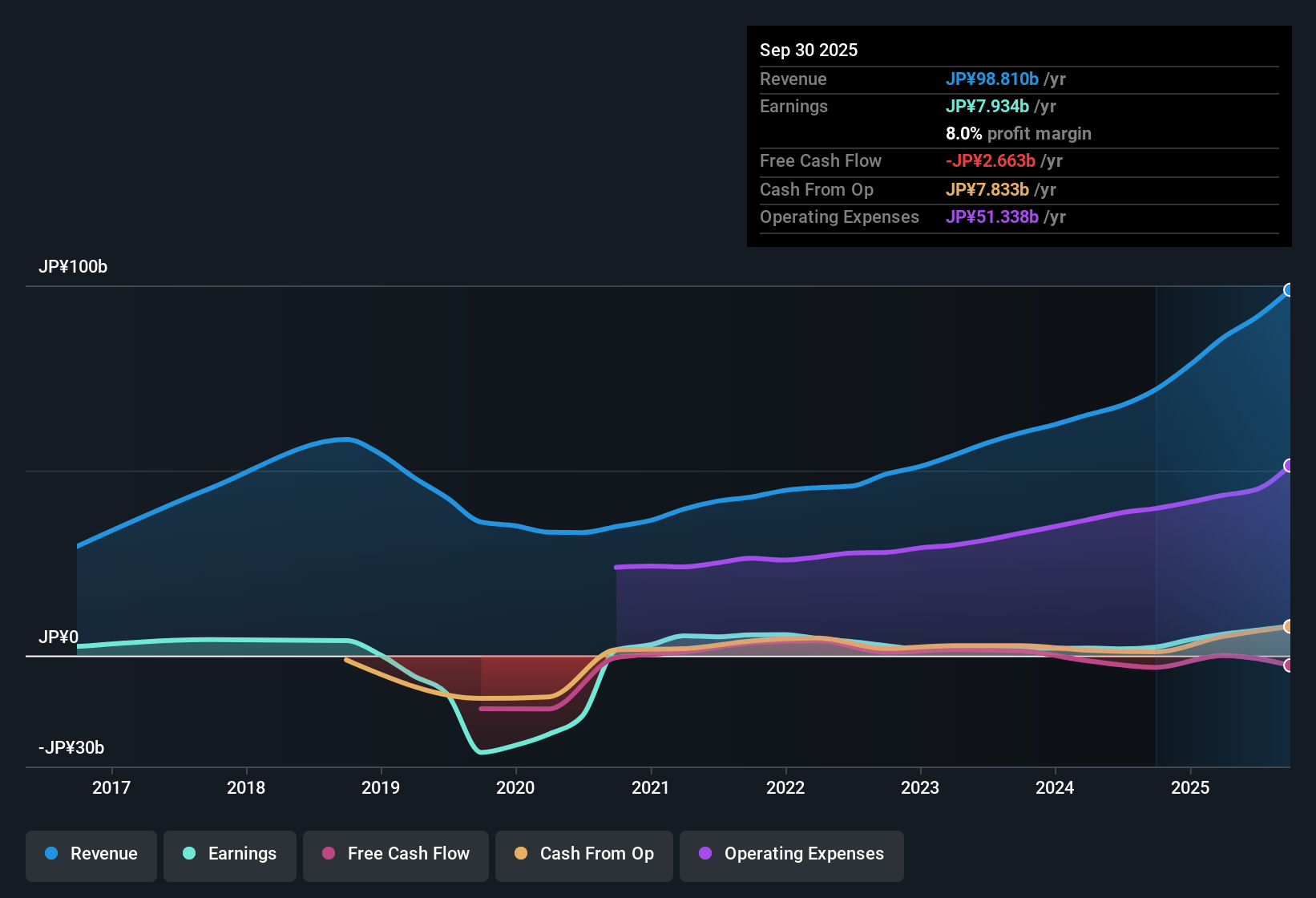Click the blue Revenue legend dot

click(51, 854)
